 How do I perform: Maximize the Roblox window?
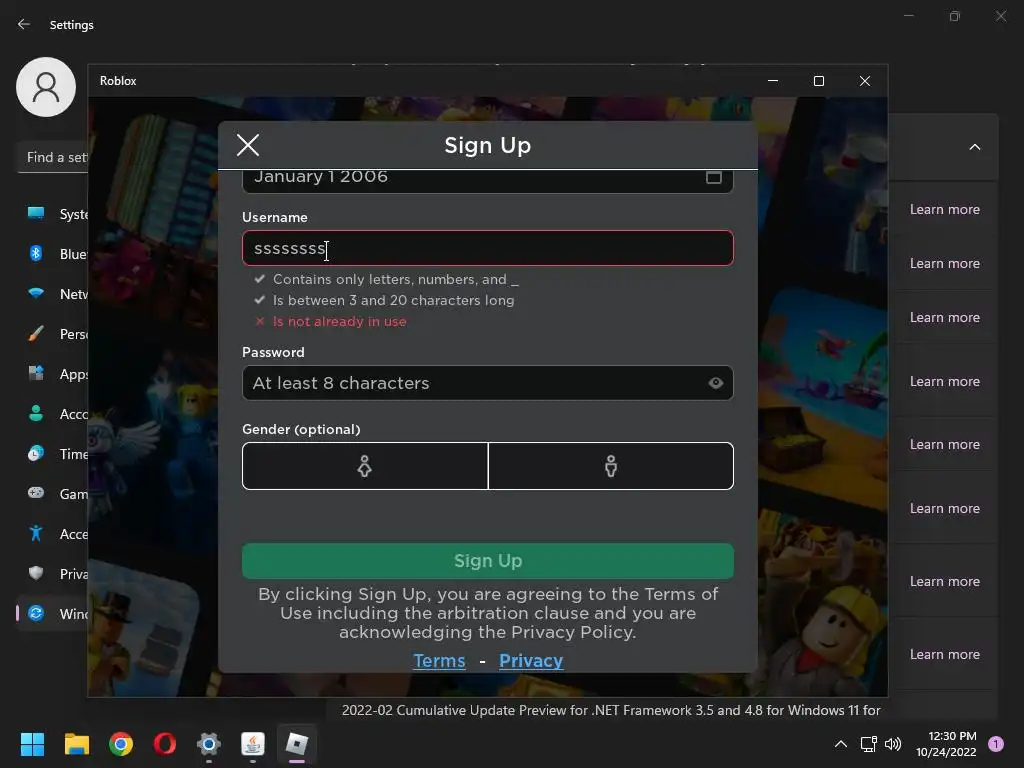(819, 81)
